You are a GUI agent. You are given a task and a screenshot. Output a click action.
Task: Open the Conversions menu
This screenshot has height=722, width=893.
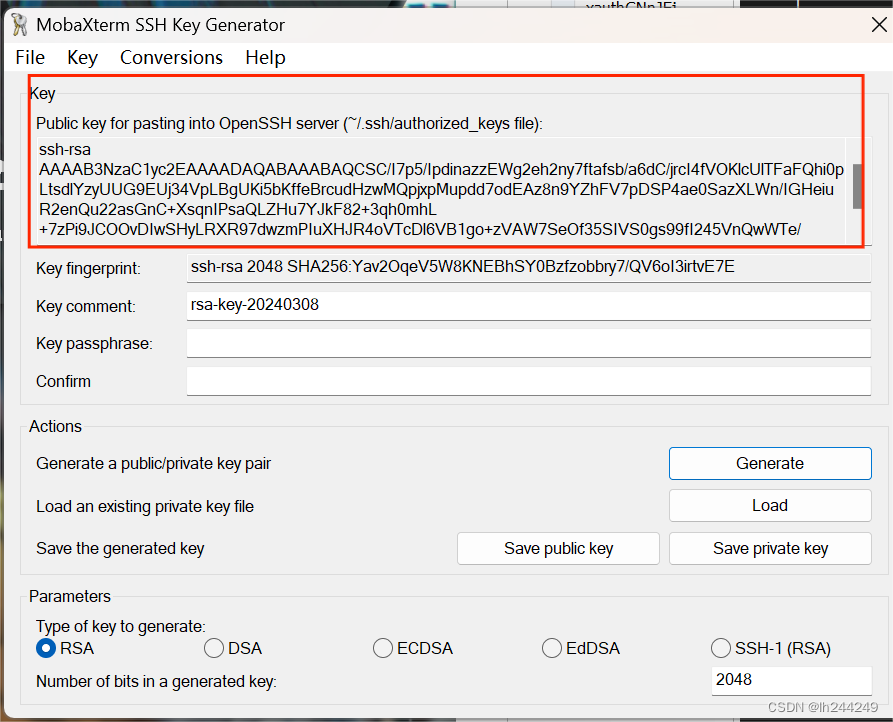171,58
